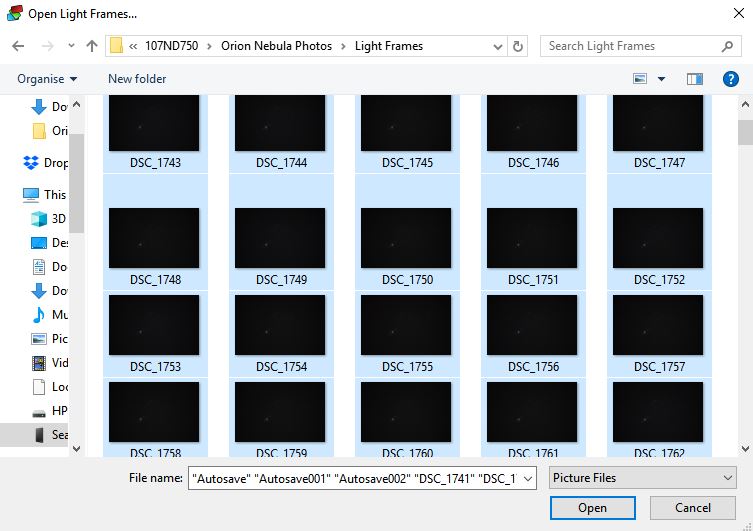Change view using the view icon

(x=640, y=79)
